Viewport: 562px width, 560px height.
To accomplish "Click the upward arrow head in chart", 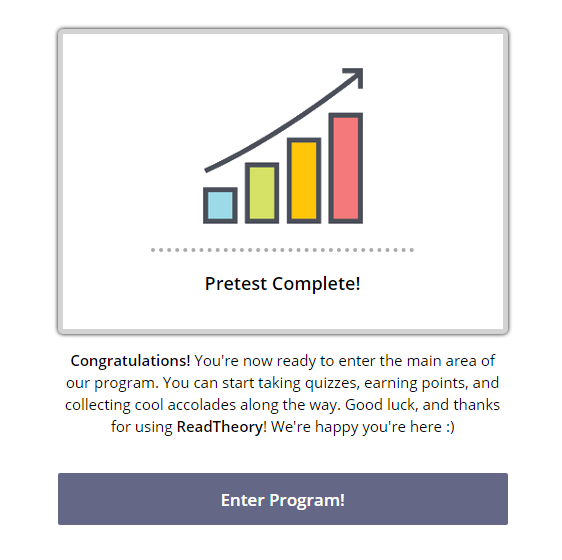I will (356, 76).
